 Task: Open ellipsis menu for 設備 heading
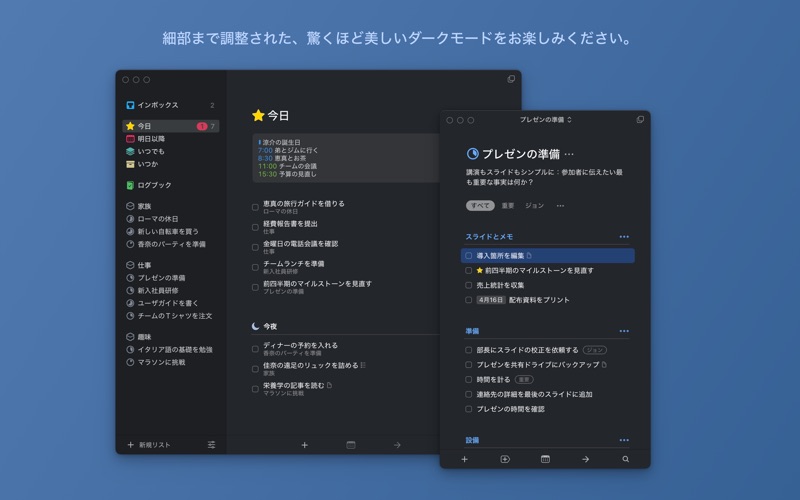pos(624,440)
